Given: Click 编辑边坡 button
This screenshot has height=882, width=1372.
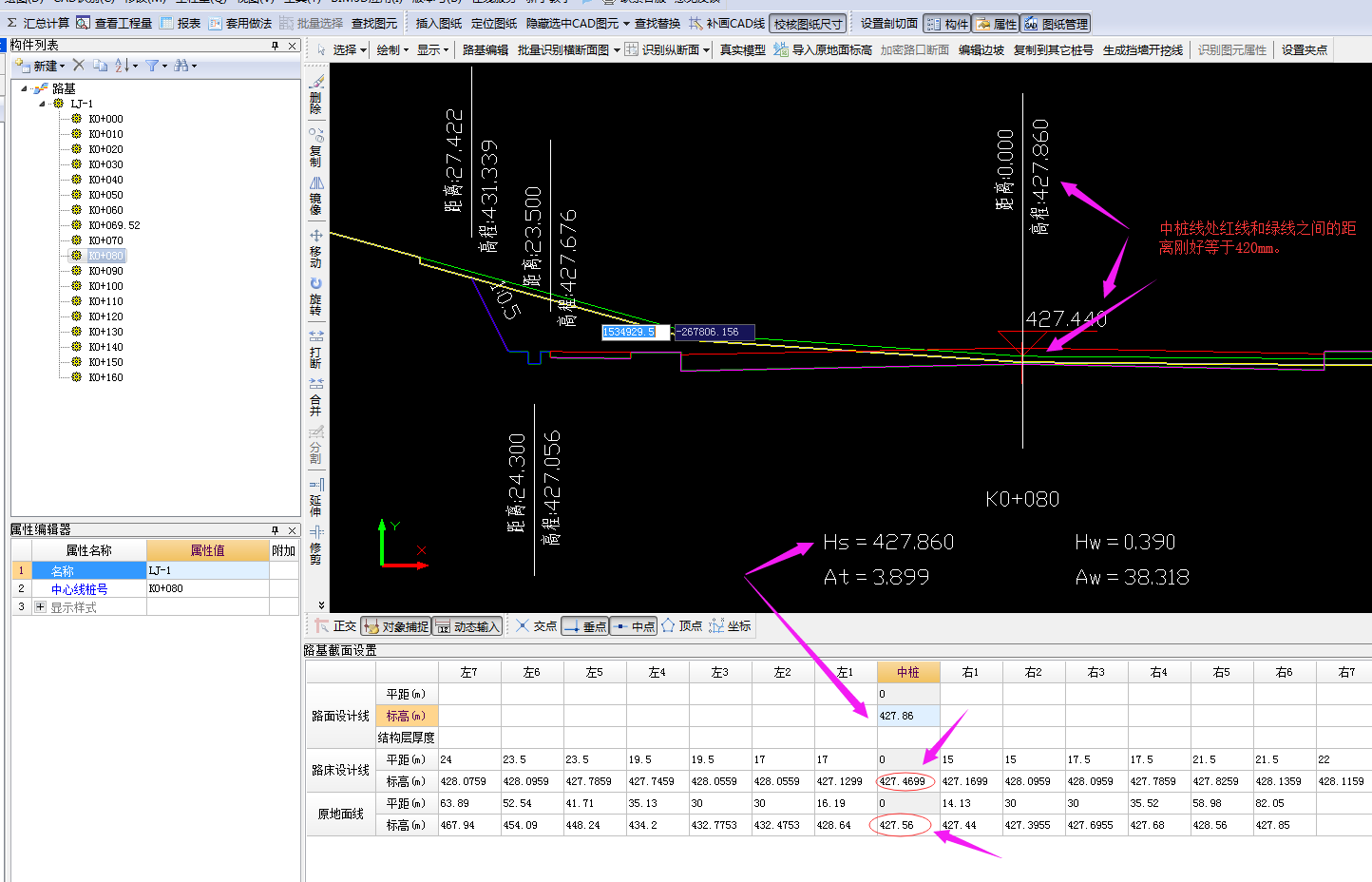Looking at the screenshot, I should tap(981, 49).
